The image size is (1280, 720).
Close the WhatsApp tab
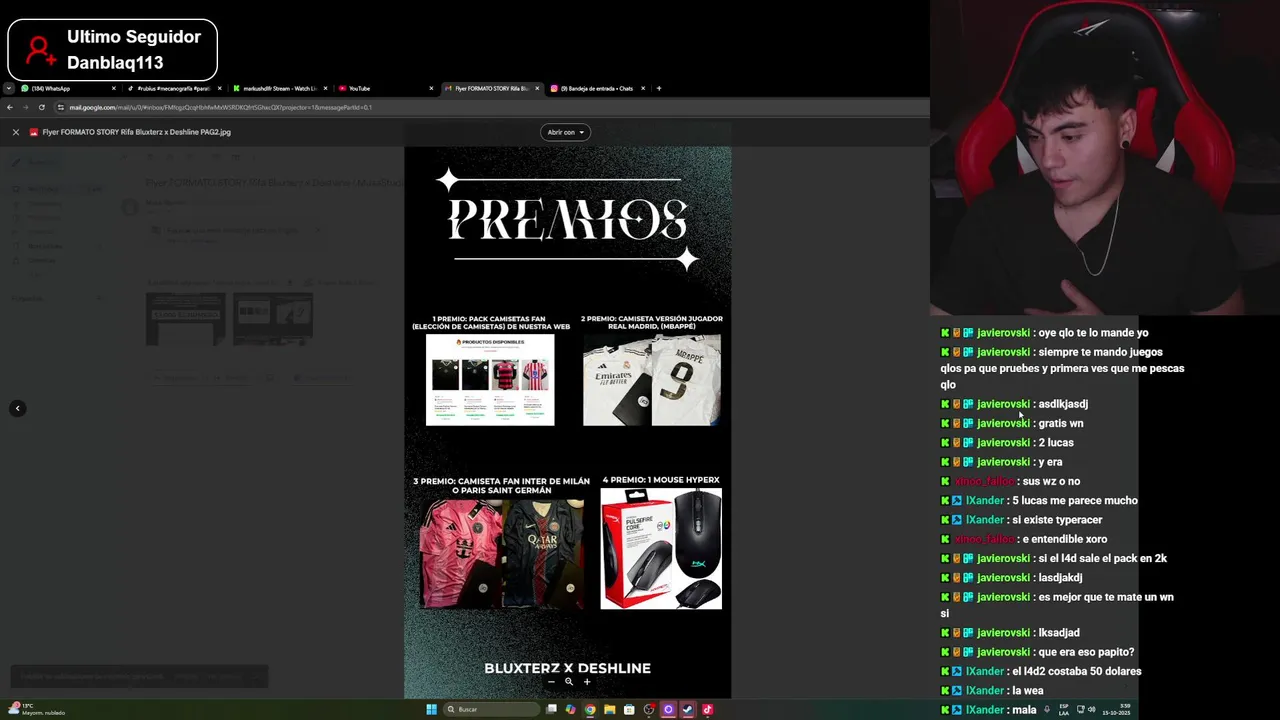tap(113, 88)
